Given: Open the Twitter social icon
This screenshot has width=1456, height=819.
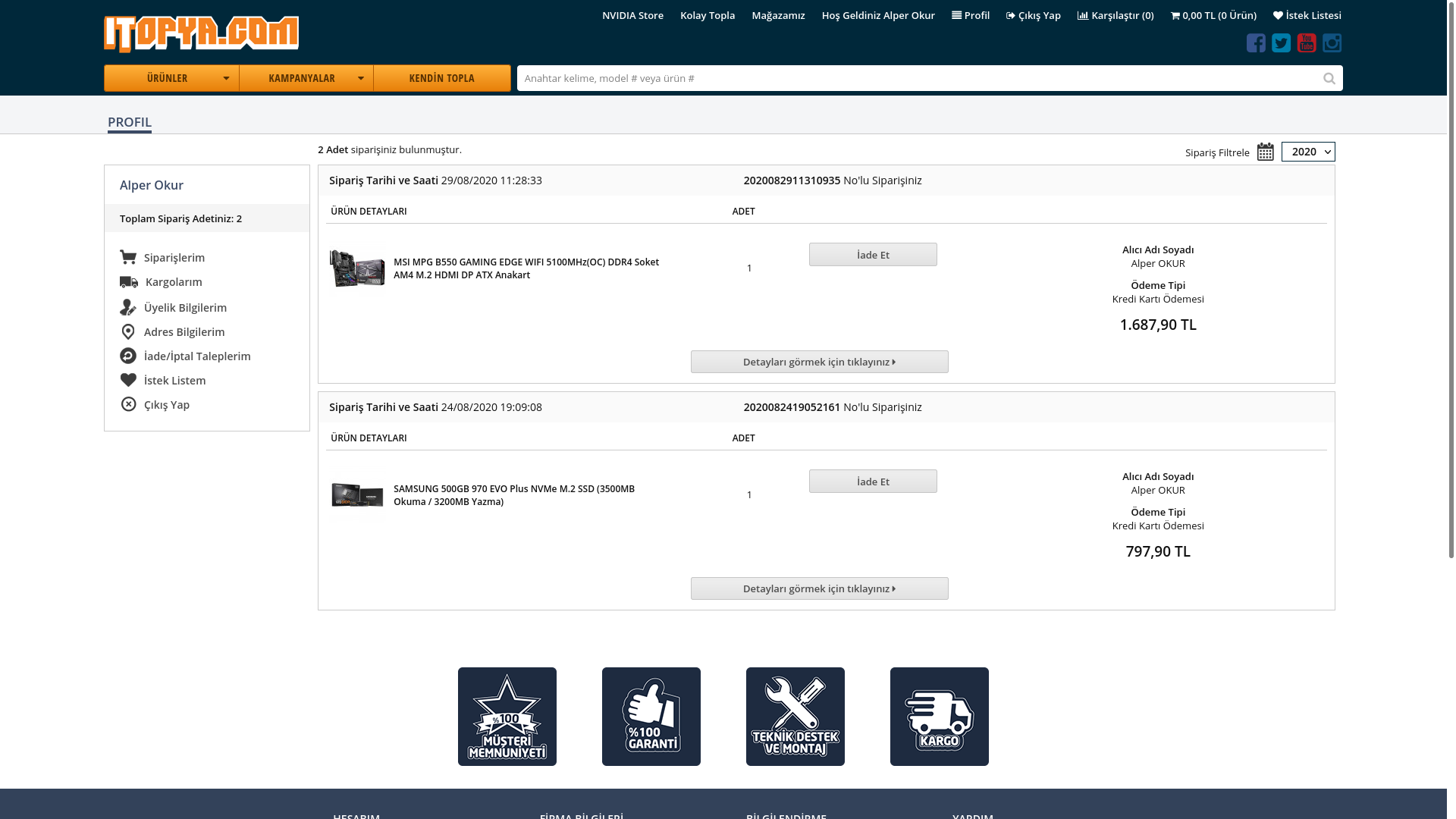Looking at the screenshot, I should coord(1282,43).
